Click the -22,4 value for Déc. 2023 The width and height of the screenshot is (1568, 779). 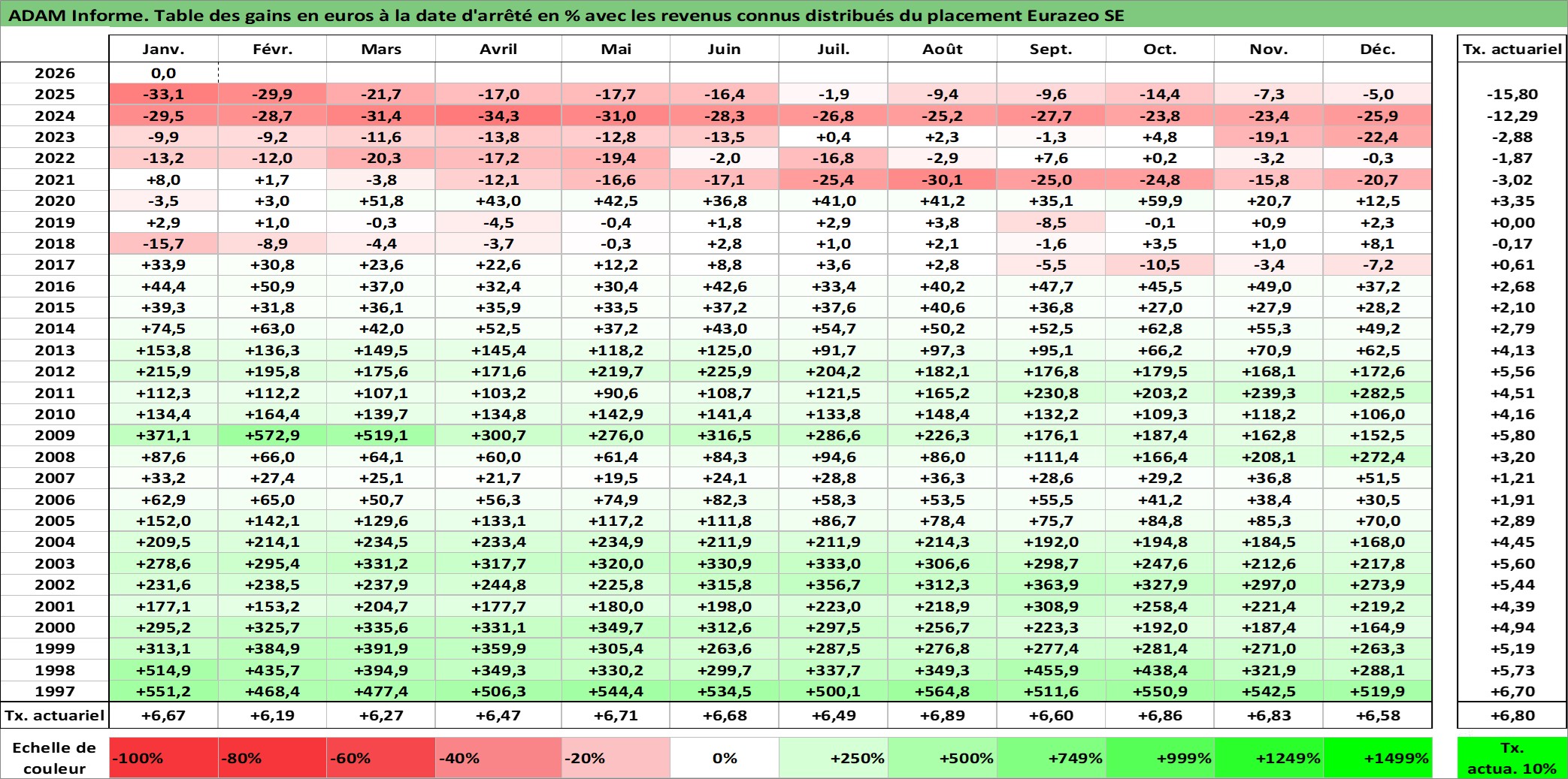tap(1378, 137)
